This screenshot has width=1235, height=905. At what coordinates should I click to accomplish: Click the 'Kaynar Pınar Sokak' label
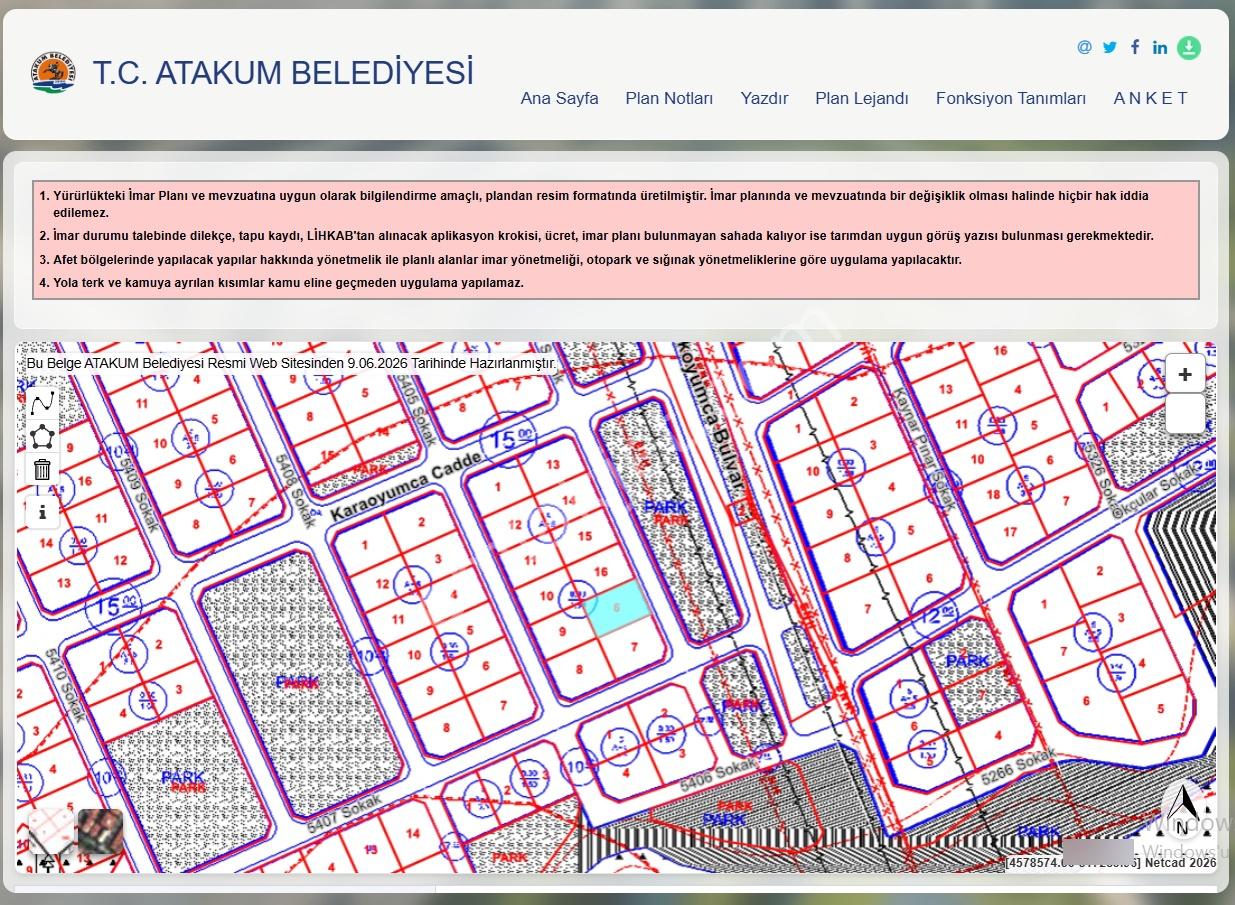pos(923,448)
